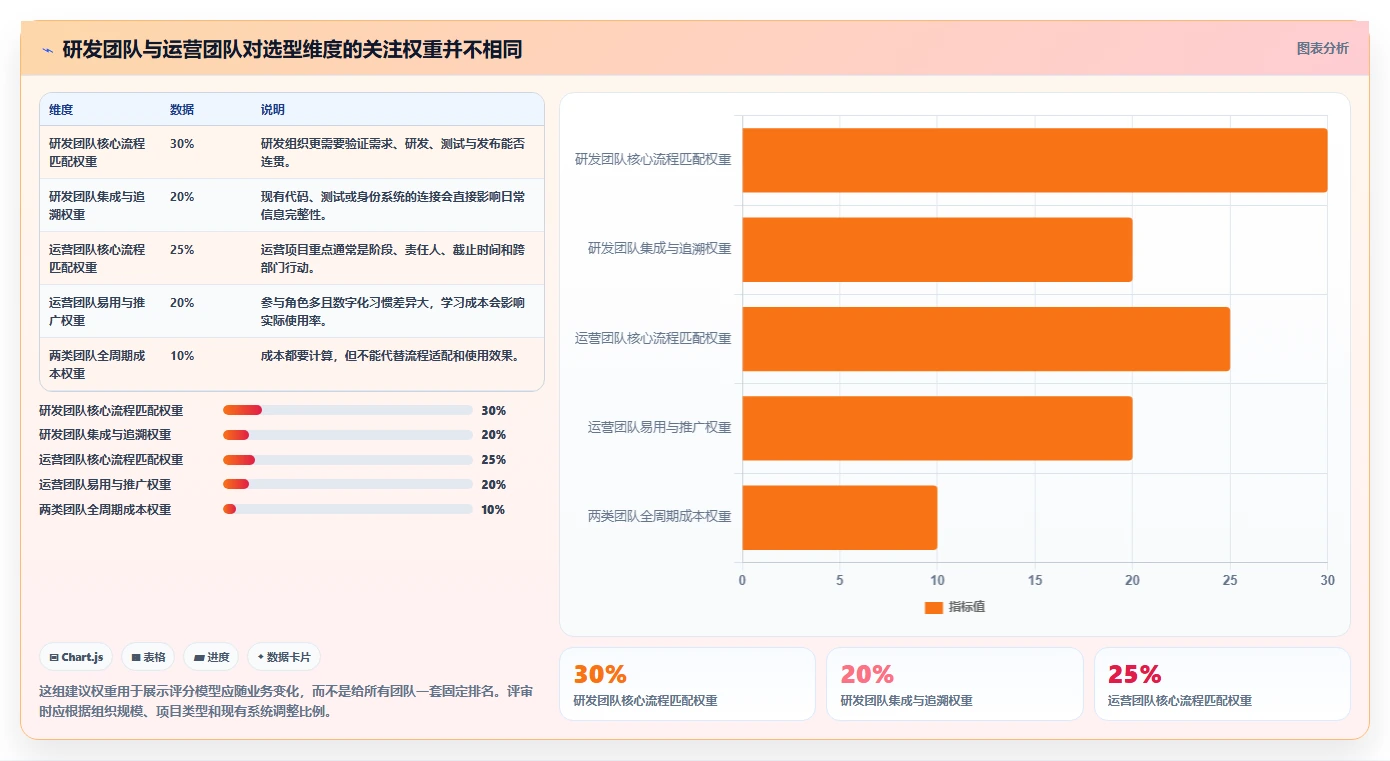1390x761 pixels.
Task: Click chart axis label 两类团队全周期成本权重
Action: click(x=660, y=517)
